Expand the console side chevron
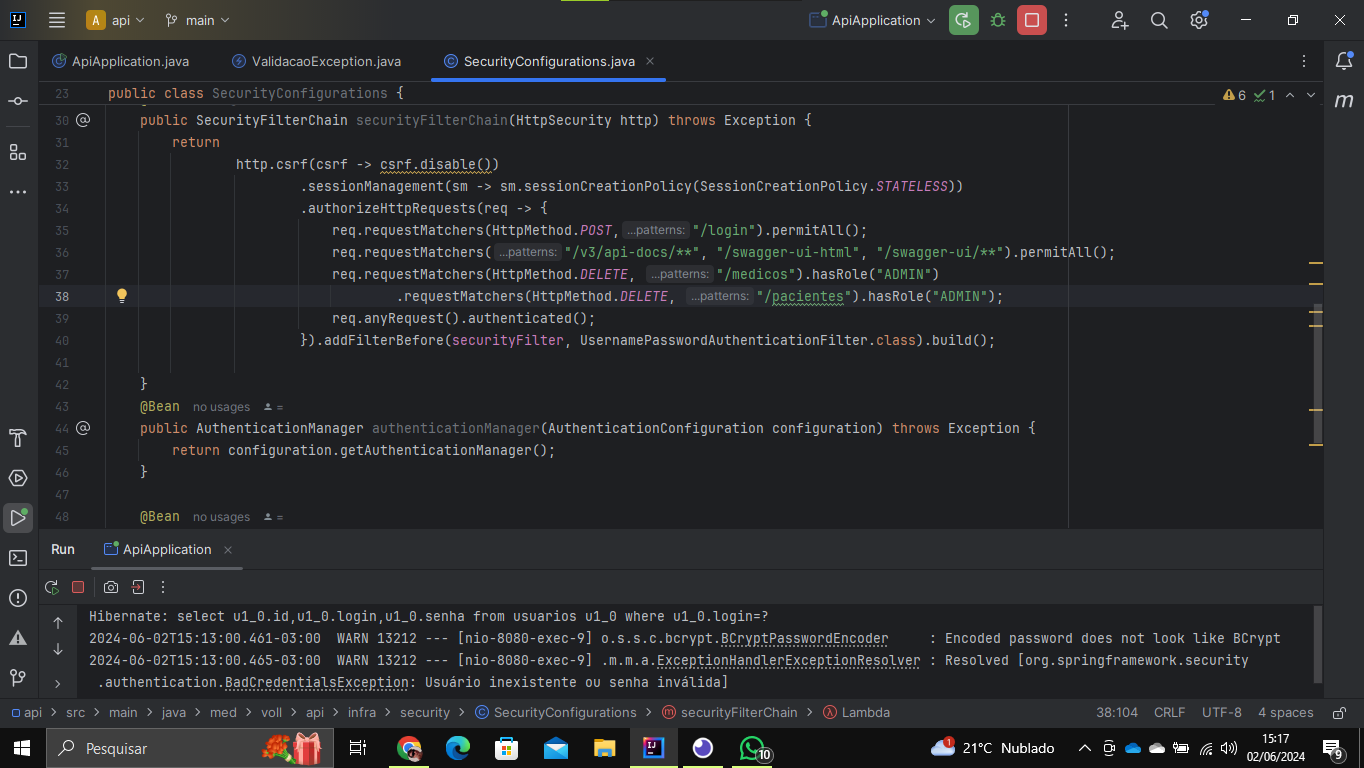Screen dimensions: 1364x768 (58, 685)
